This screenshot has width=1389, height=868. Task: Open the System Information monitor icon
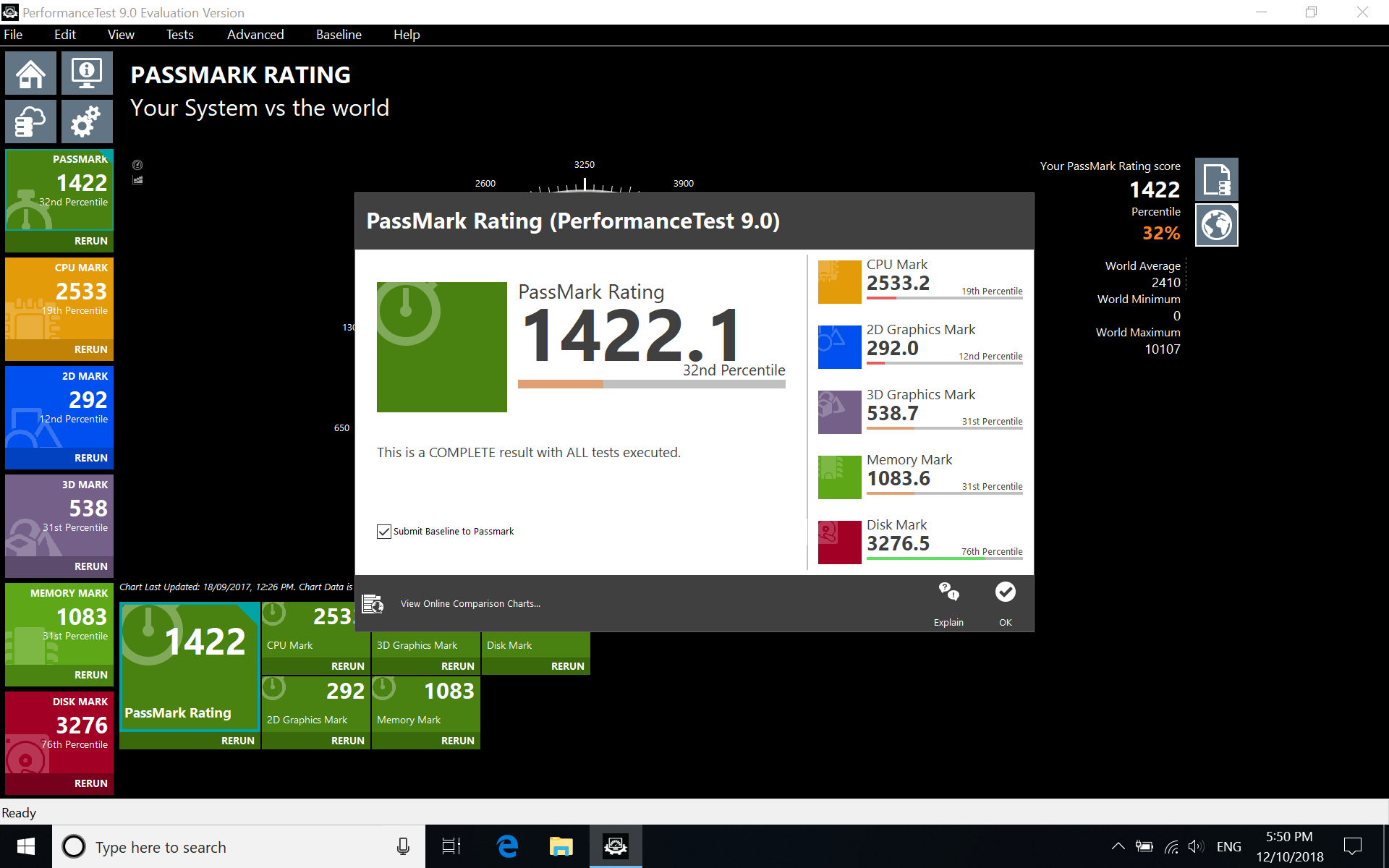(87, 73)
